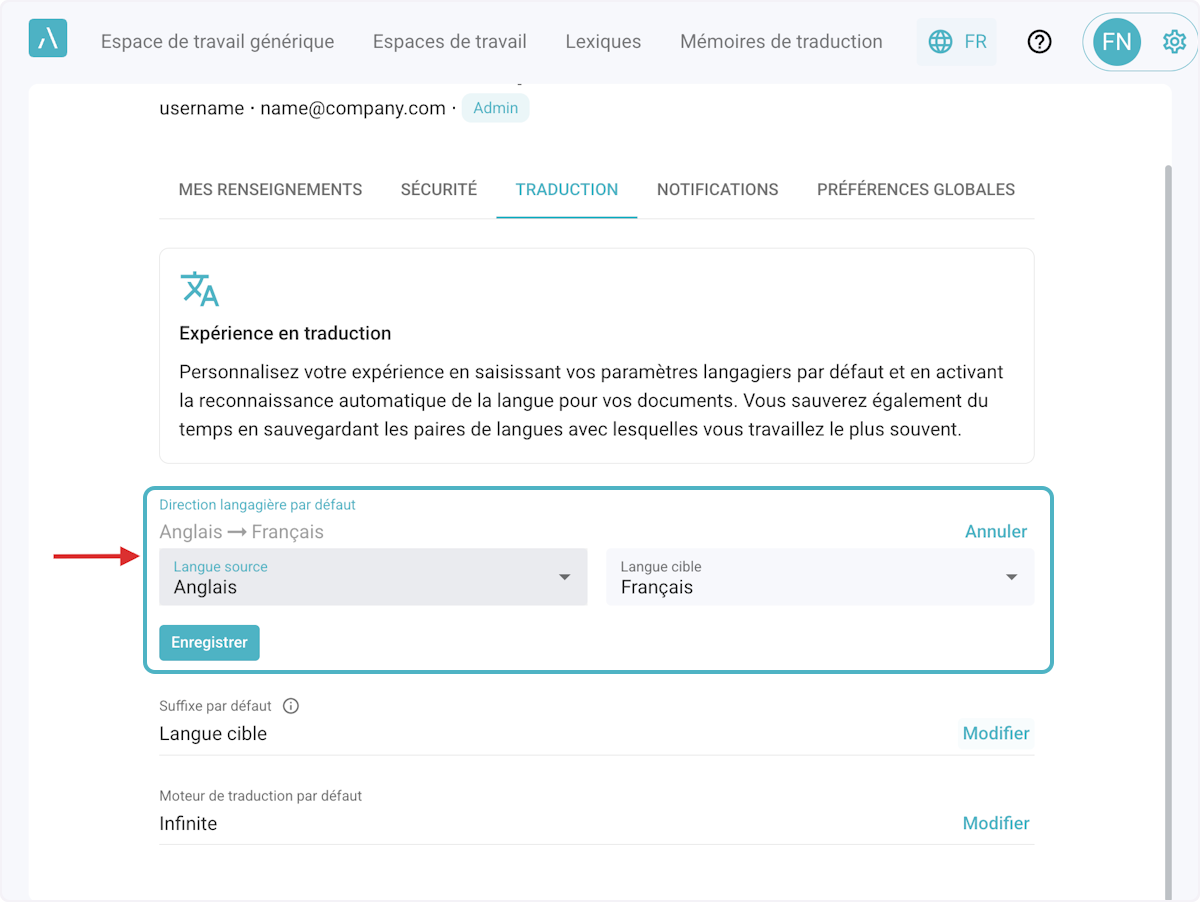This screenshot has height=902, width=1200.
Task: Click the info icon beside Suffixe par défaut
Action: (291, 706)
